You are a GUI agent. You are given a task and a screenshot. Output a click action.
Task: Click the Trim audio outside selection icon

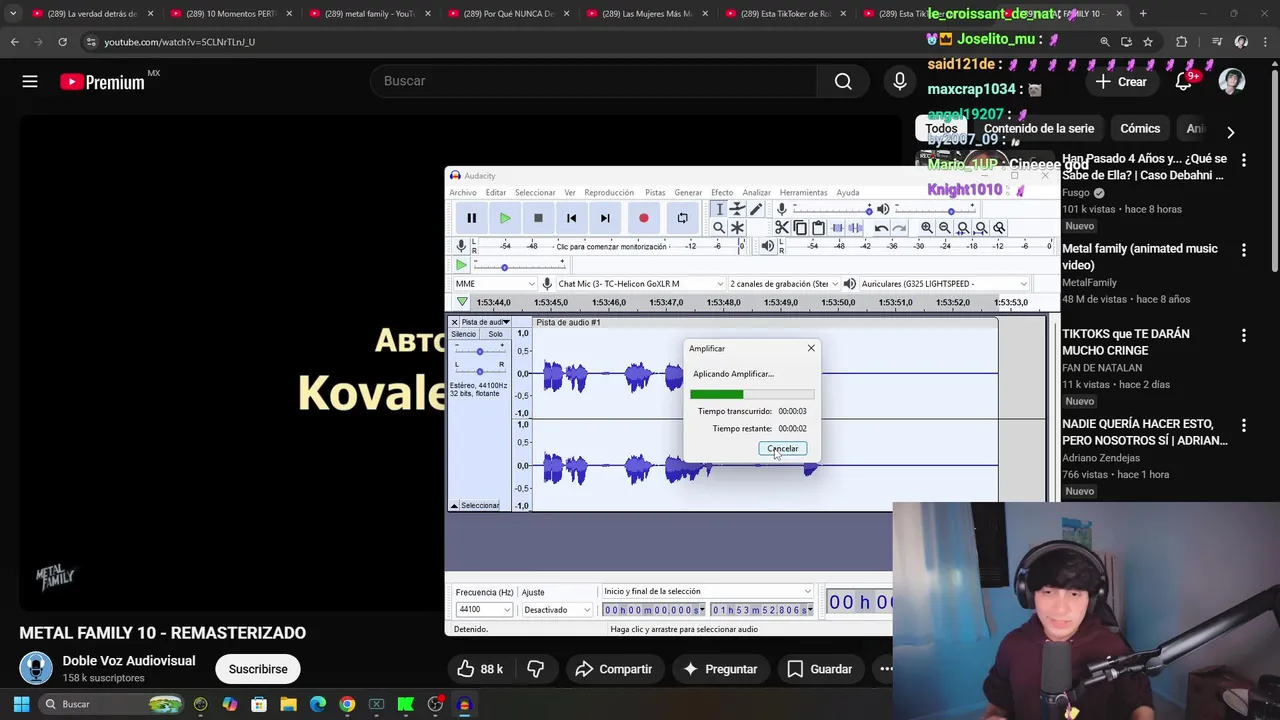tap(837, 228)
